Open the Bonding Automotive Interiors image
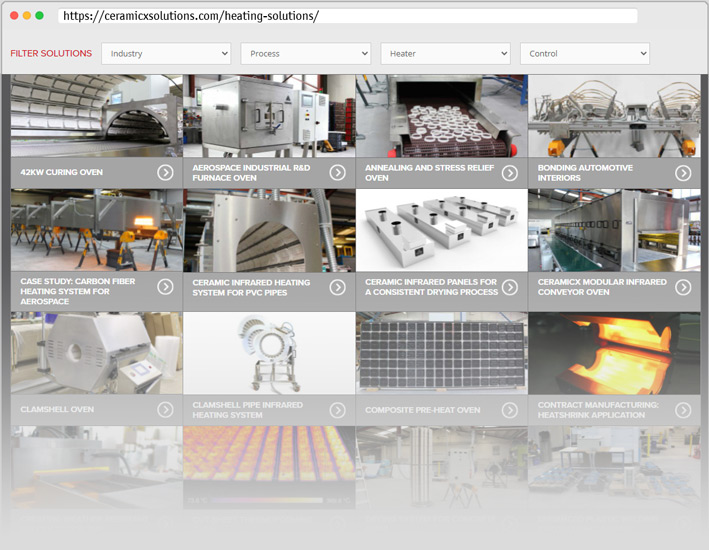Image resolution: width=709 pixels, height=550 pixels. click(614, 116)
